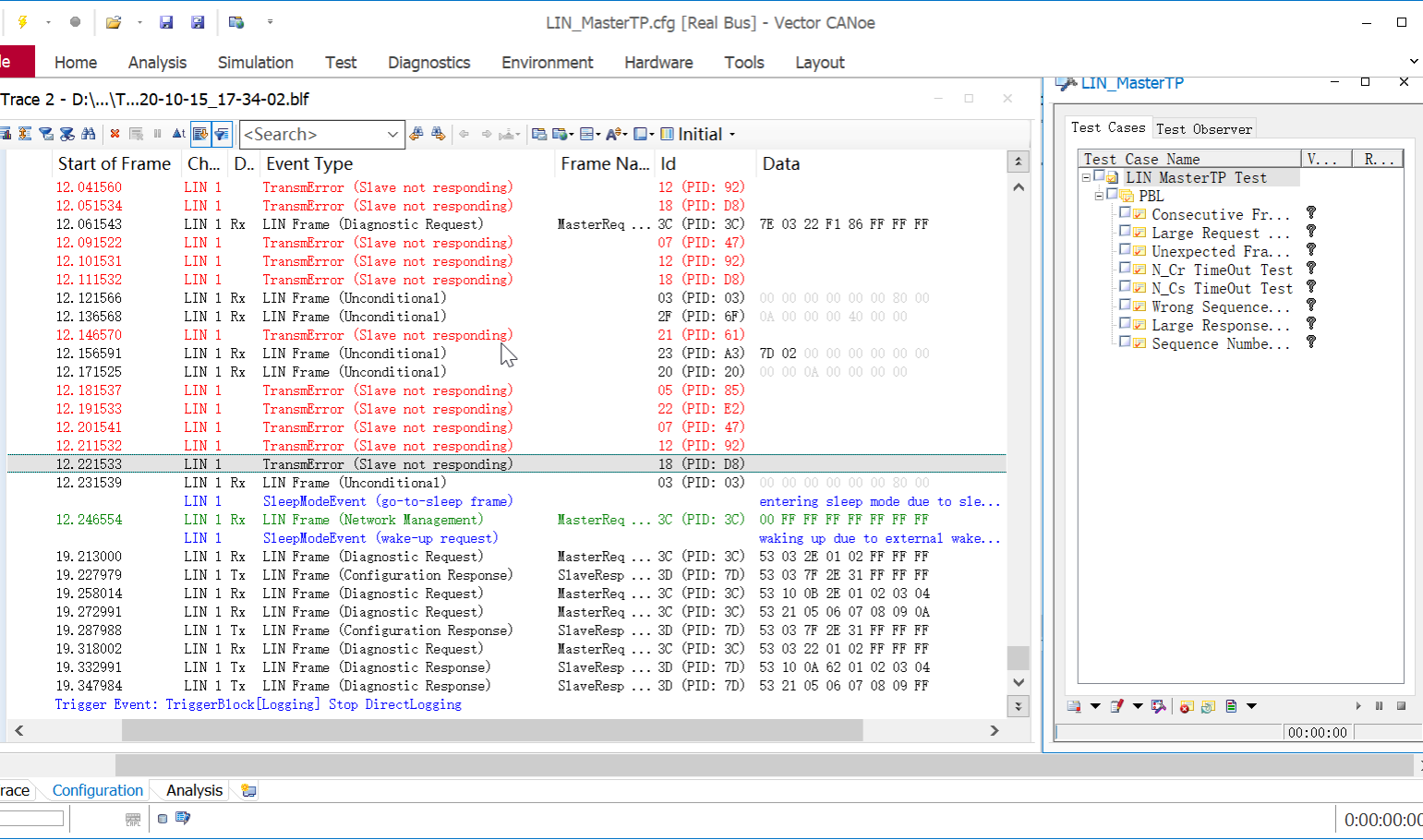
Task: Click the analysis filter funnel icon
Action: point(46,134)
